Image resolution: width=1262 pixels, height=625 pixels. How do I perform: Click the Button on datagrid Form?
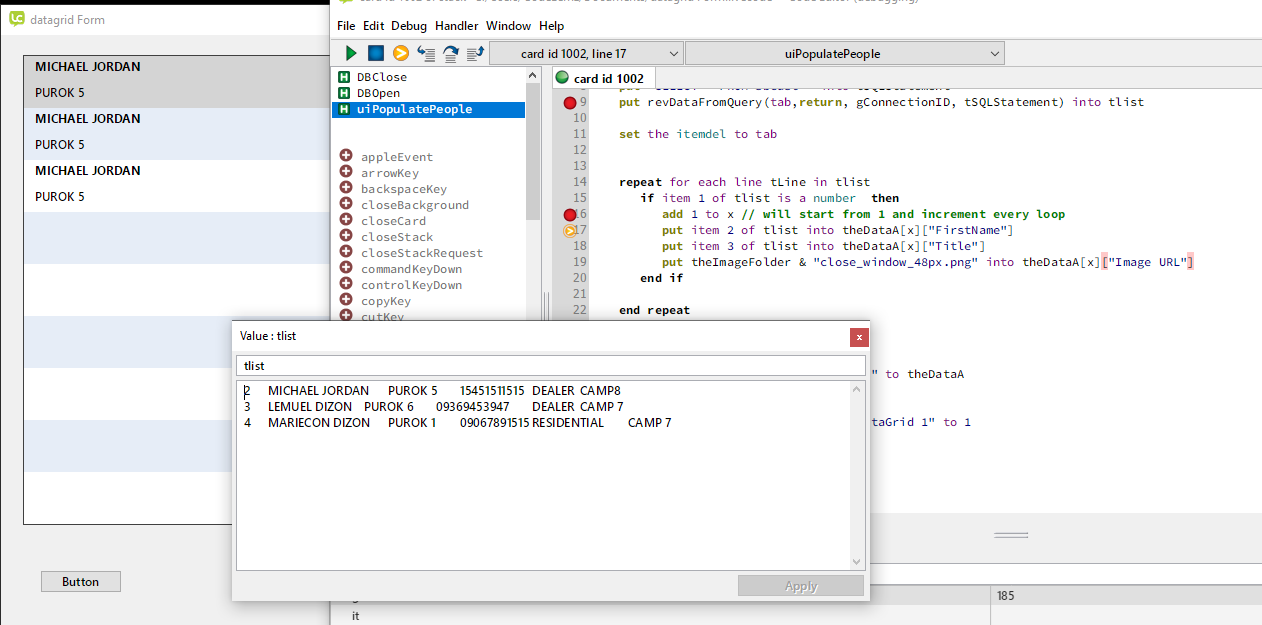click(80, 581)
